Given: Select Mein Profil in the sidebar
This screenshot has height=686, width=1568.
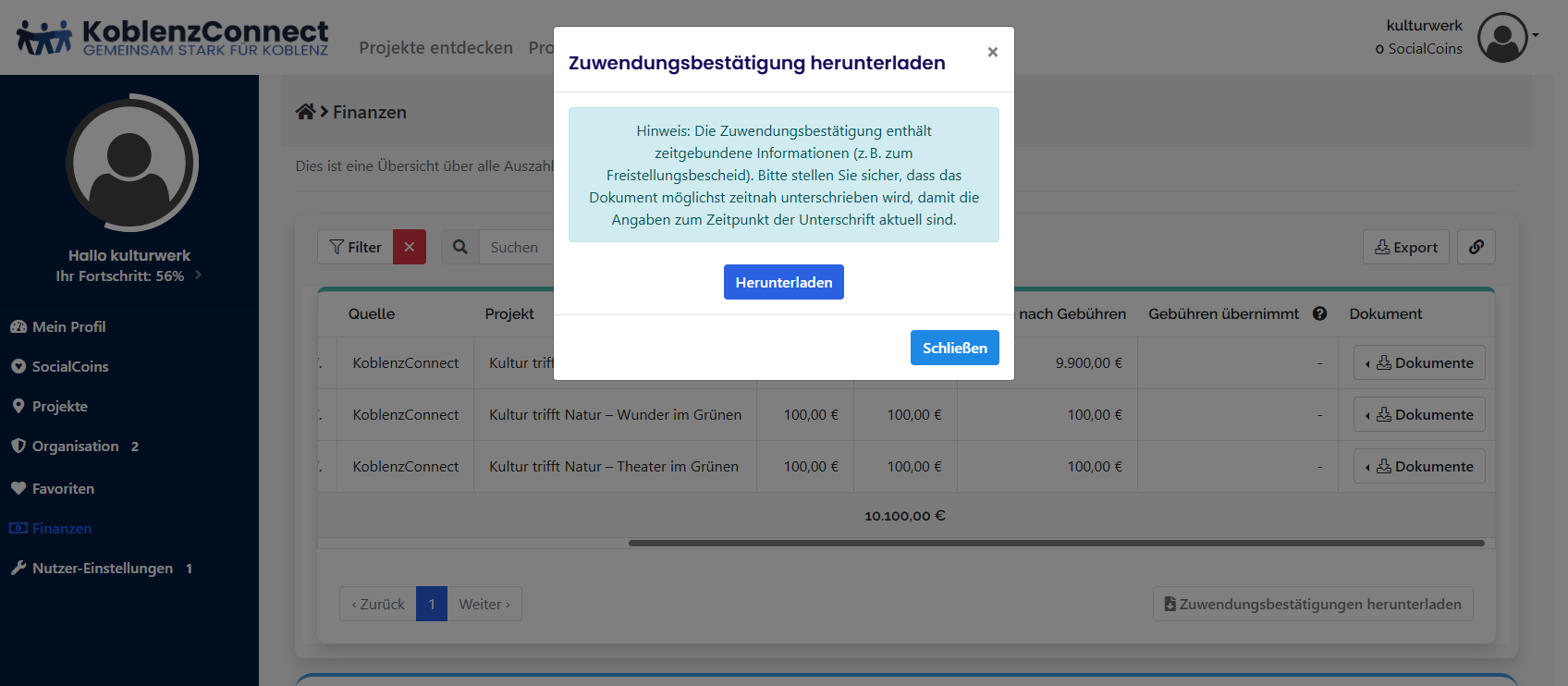Looking at the screenshot, I should (x=69, y=326).
